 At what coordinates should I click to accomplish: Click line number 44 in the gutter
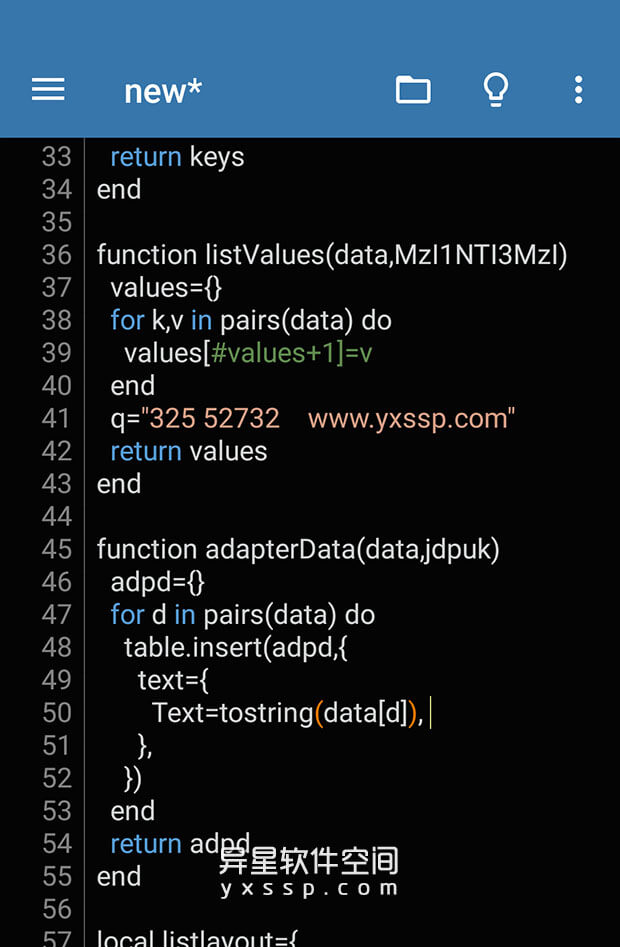pyautogui.click(x=57, y=517)
